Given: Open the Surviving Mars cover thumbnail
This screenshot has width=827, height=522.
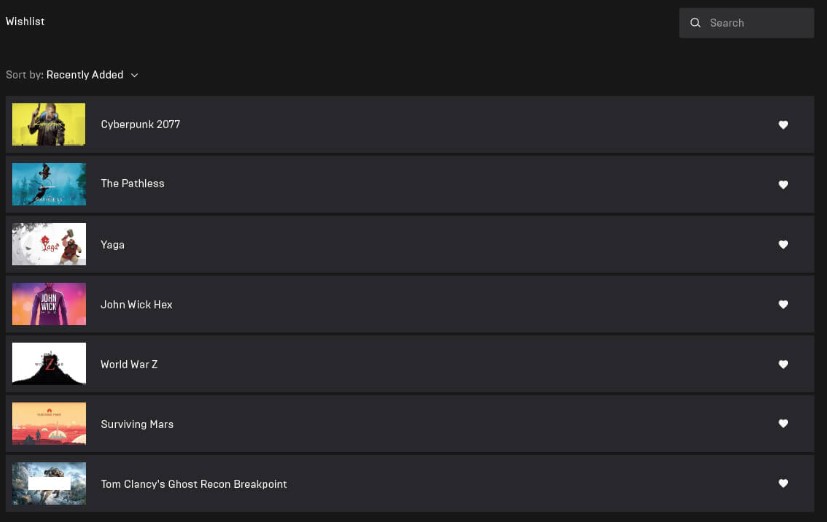Looking at the screenshot, I should tap(49, 423).
